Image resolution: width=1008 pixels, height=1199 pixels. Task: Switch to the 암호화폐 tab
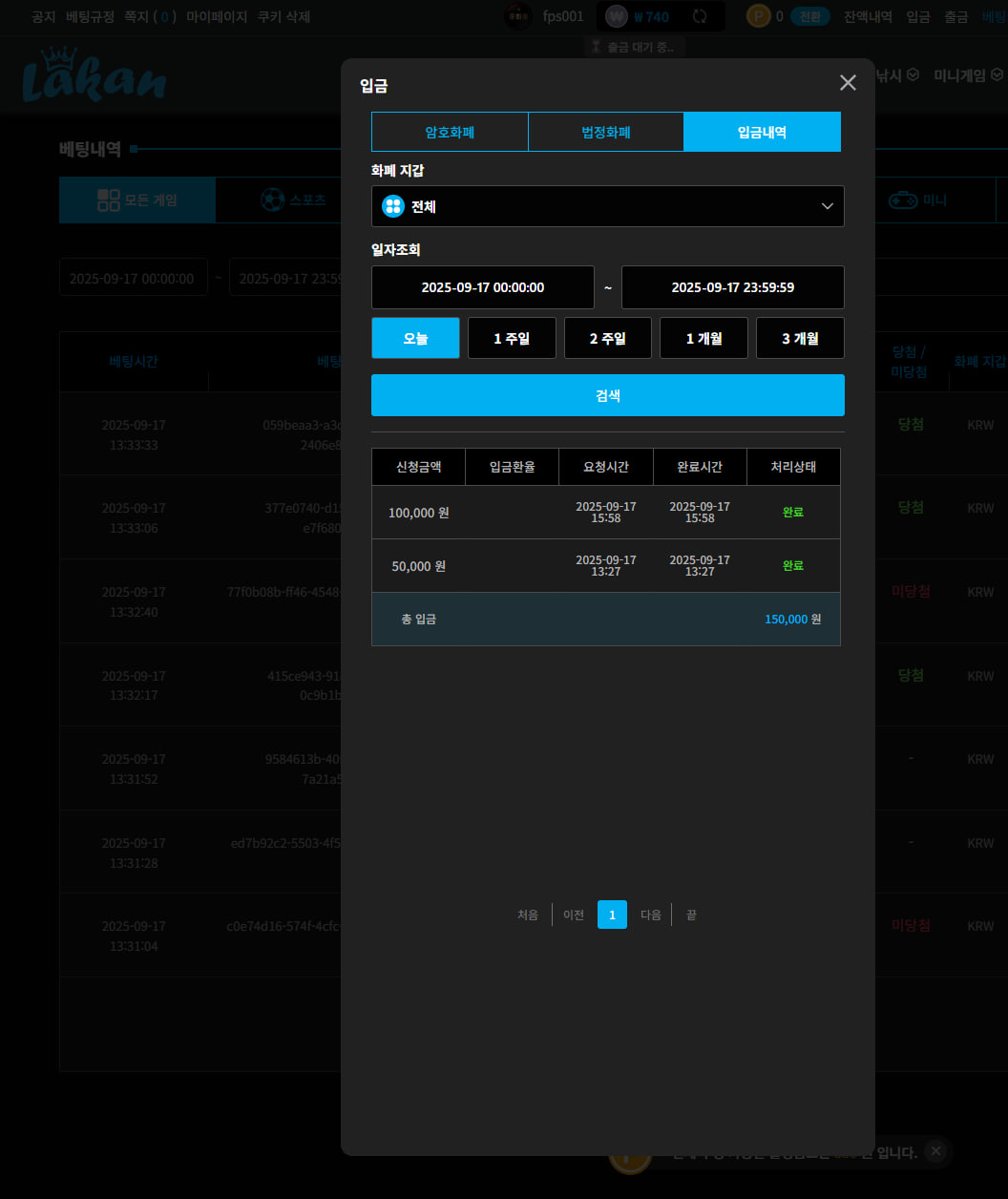coord(450,132)
